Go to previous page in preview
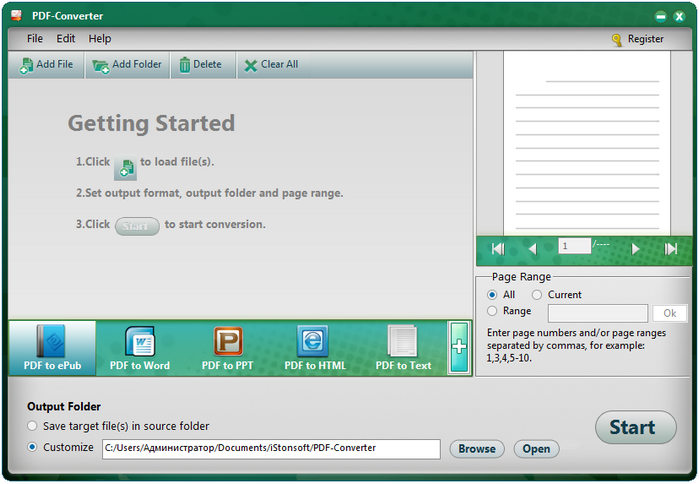This screenshot has width=699, height=484. 532,249
